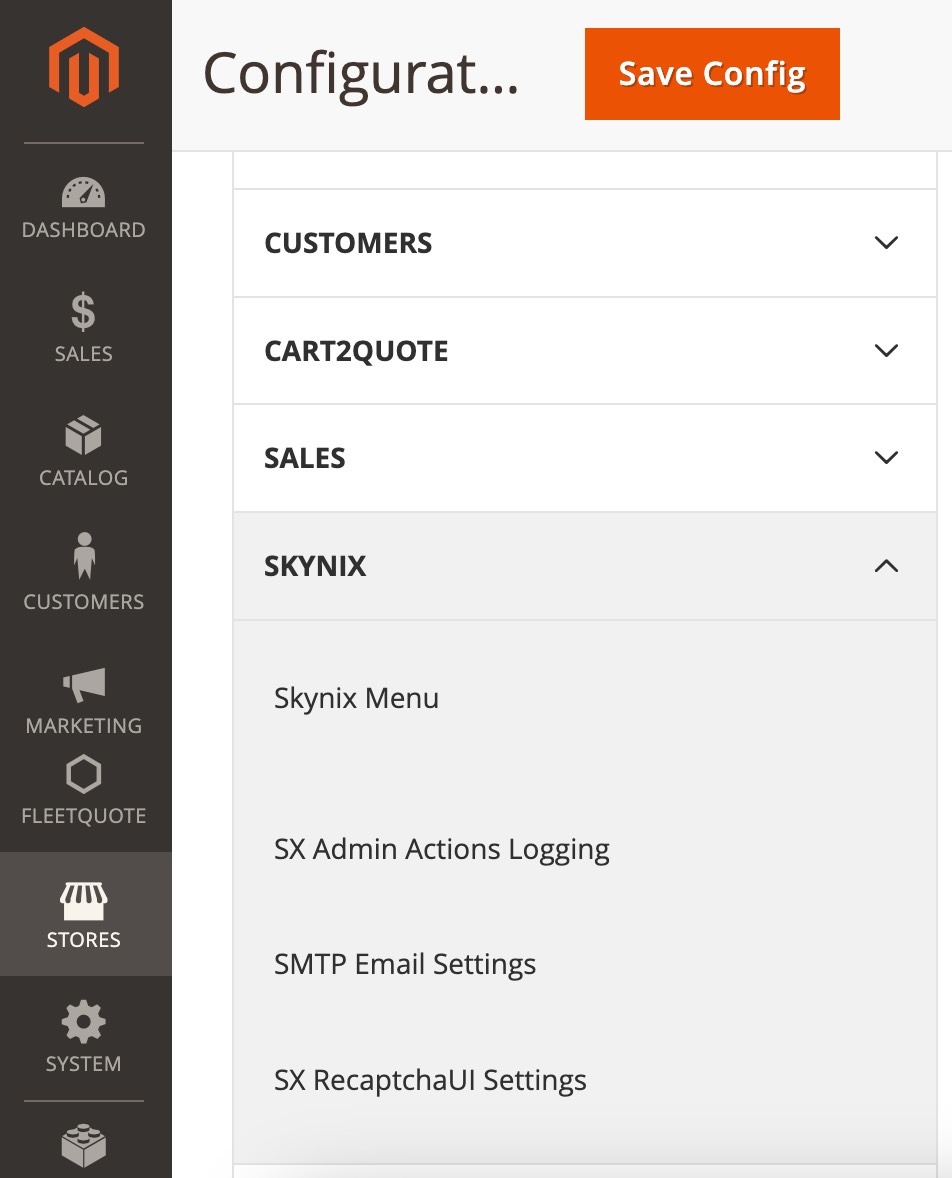Click the SYSTEM menu label
Viewport: 952px width, 1178px height.
point(83,1064)
